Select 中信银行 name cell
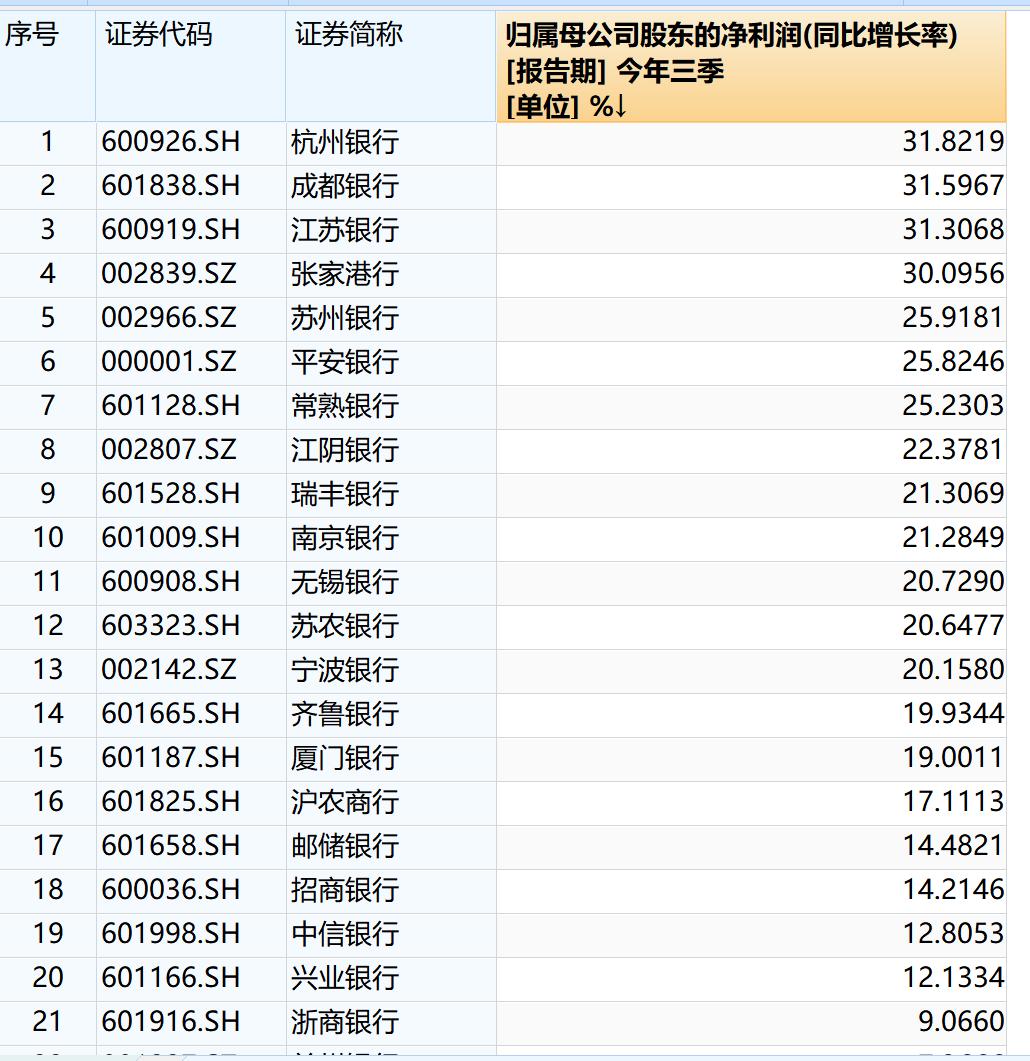 [x=391, y=934]
